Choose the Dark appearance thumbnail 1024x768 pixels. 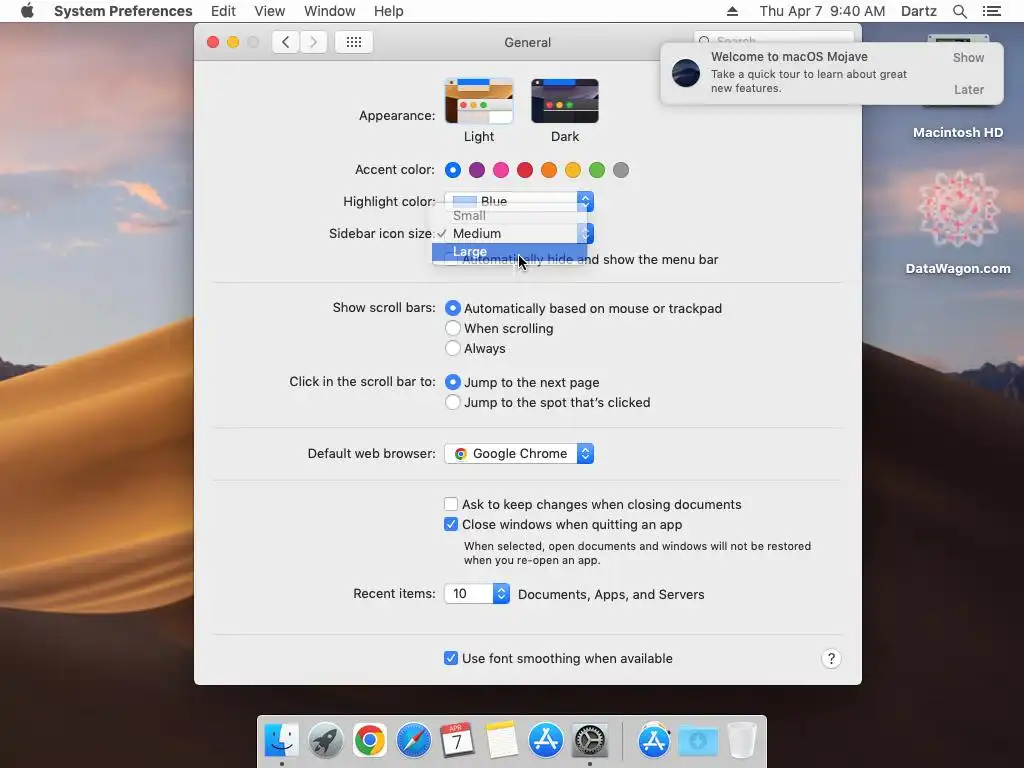[x=565, y=101]
